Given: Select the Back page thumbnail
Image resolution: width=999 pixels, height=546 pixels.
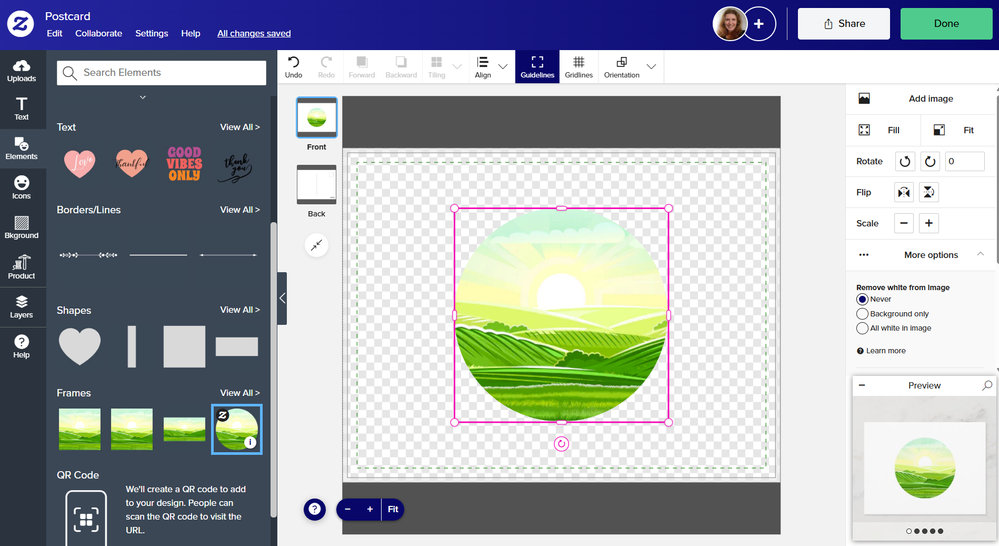Looking at the screenshot, I should tap(316, 190).
